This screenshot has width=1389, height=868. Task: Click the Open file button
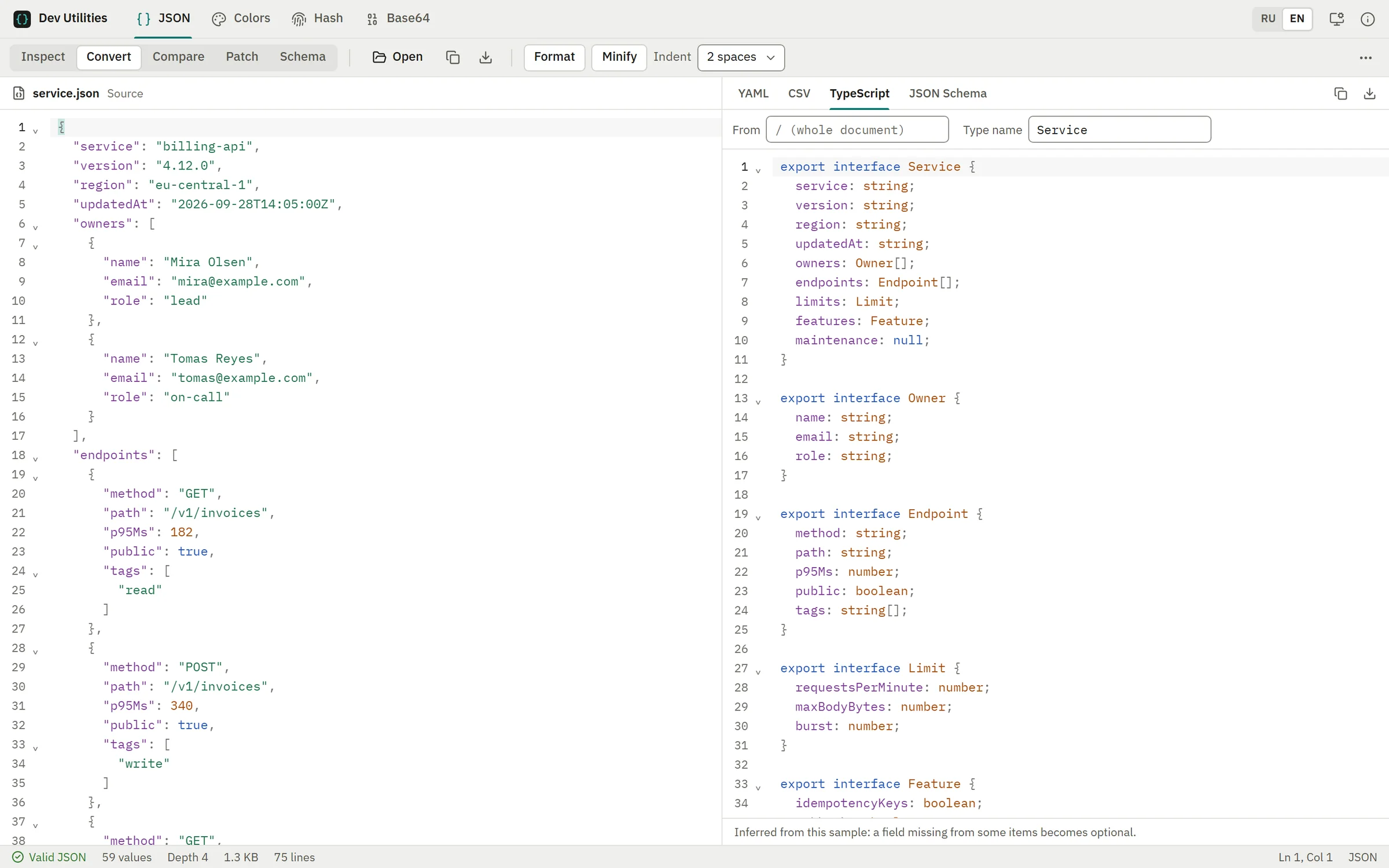(398, 57)
